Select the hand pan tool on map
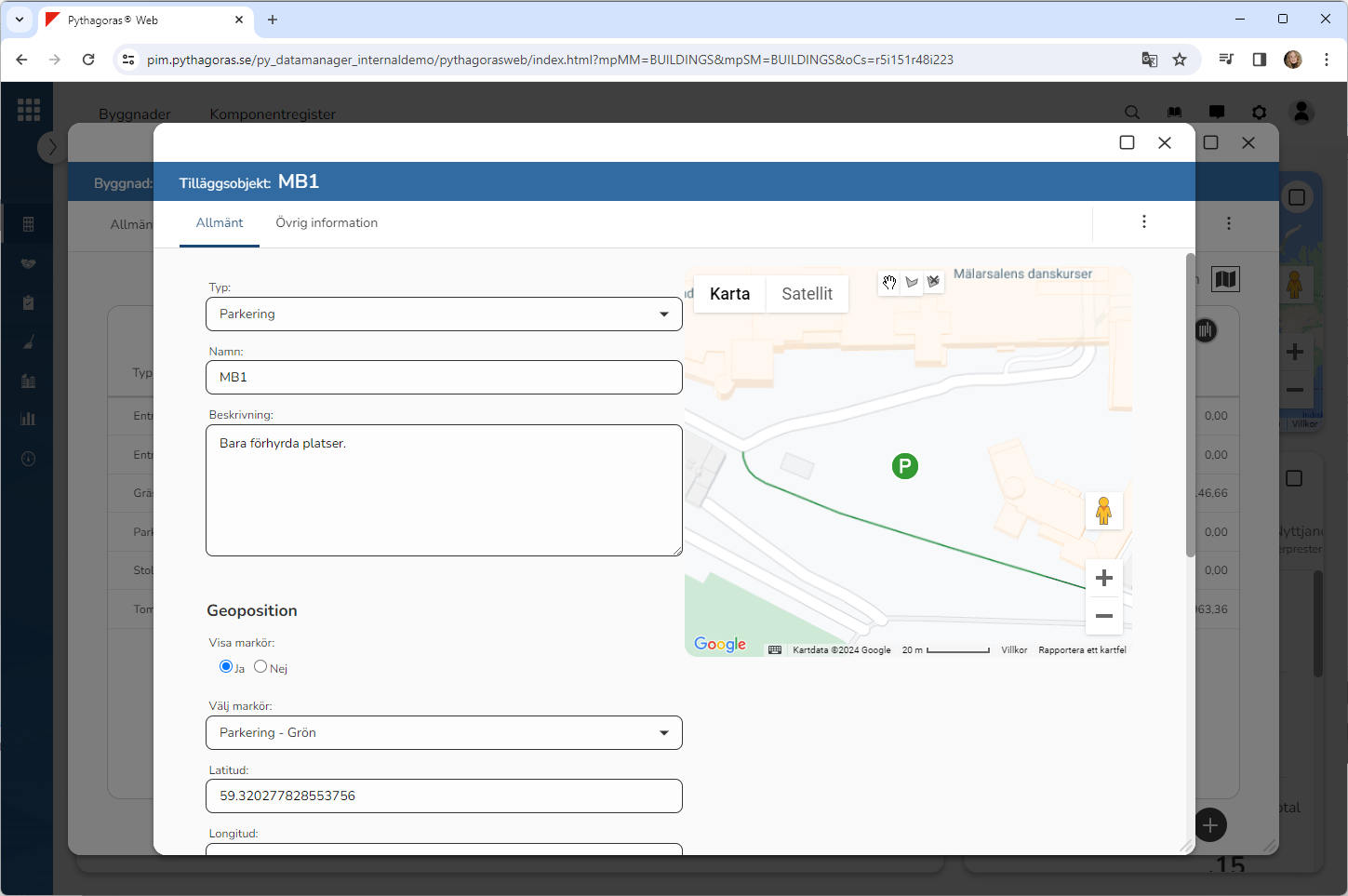1348x896 pixels. [889, 283]
